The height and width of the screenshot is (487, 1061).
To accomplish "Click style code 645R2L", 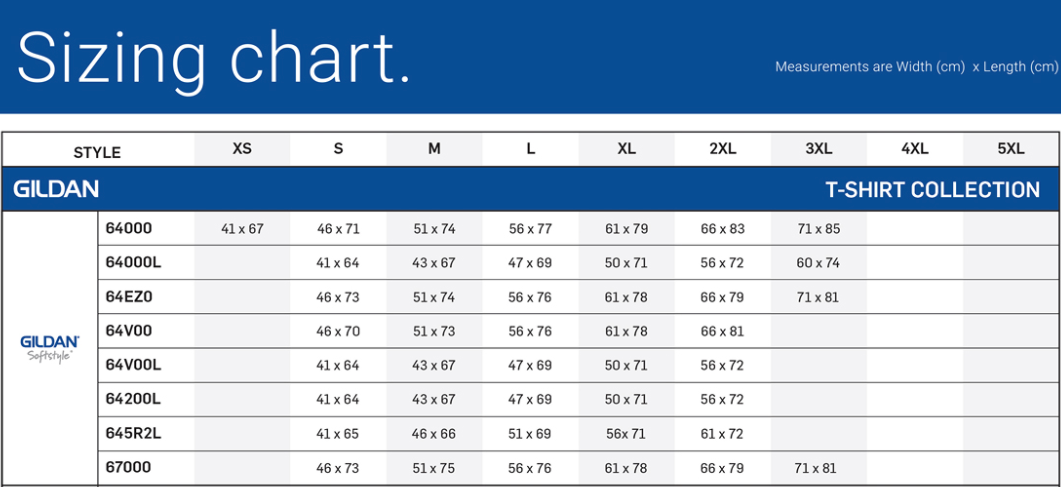I will pos(133,432).
